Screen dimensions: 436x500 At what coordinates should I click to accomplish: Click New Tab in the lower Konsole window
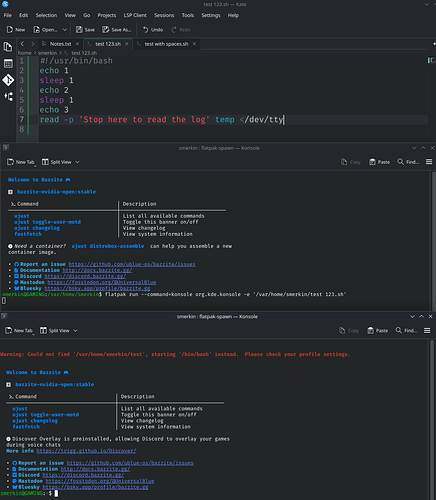click(19, 331)
